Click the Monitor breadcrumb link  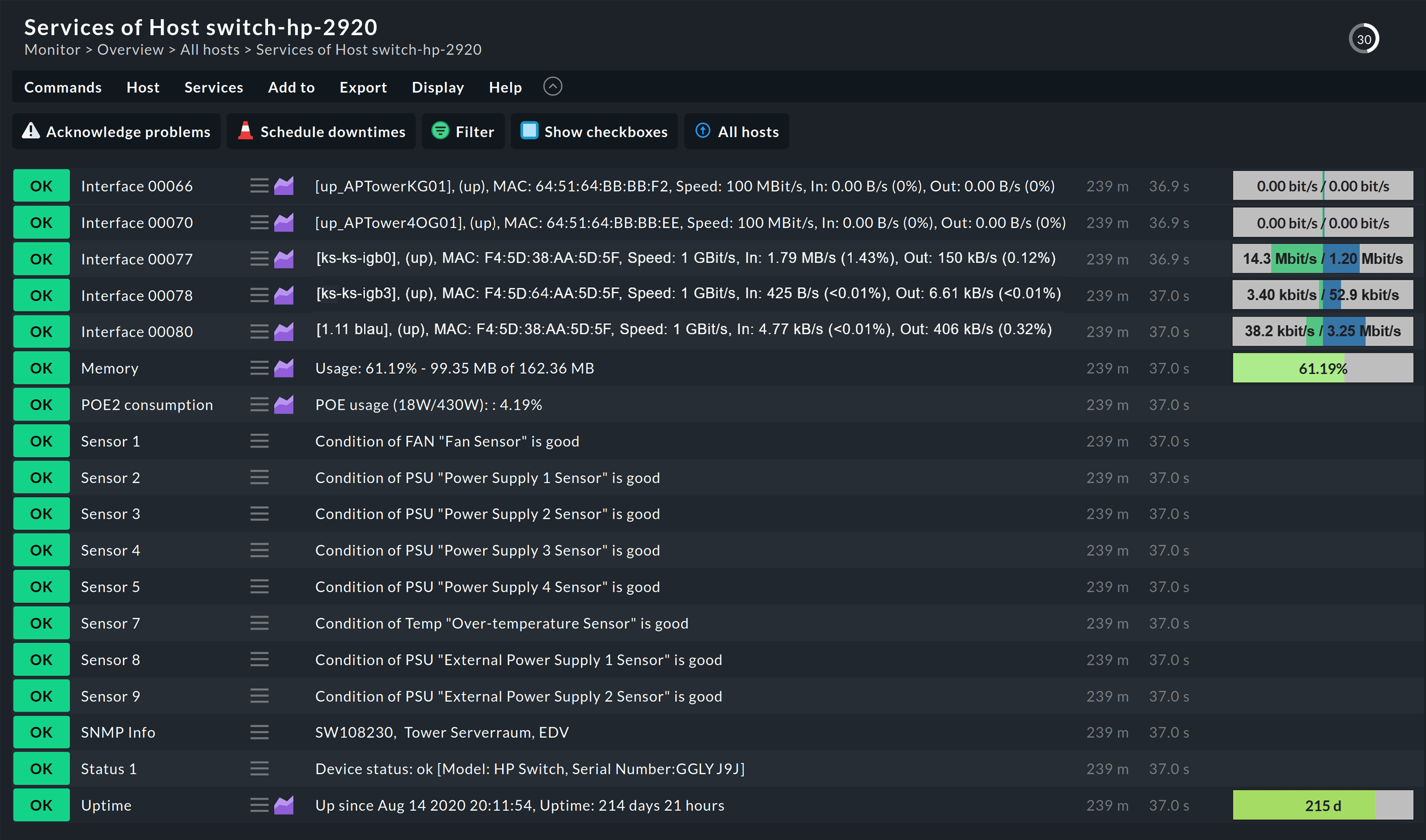pos(52,50)
